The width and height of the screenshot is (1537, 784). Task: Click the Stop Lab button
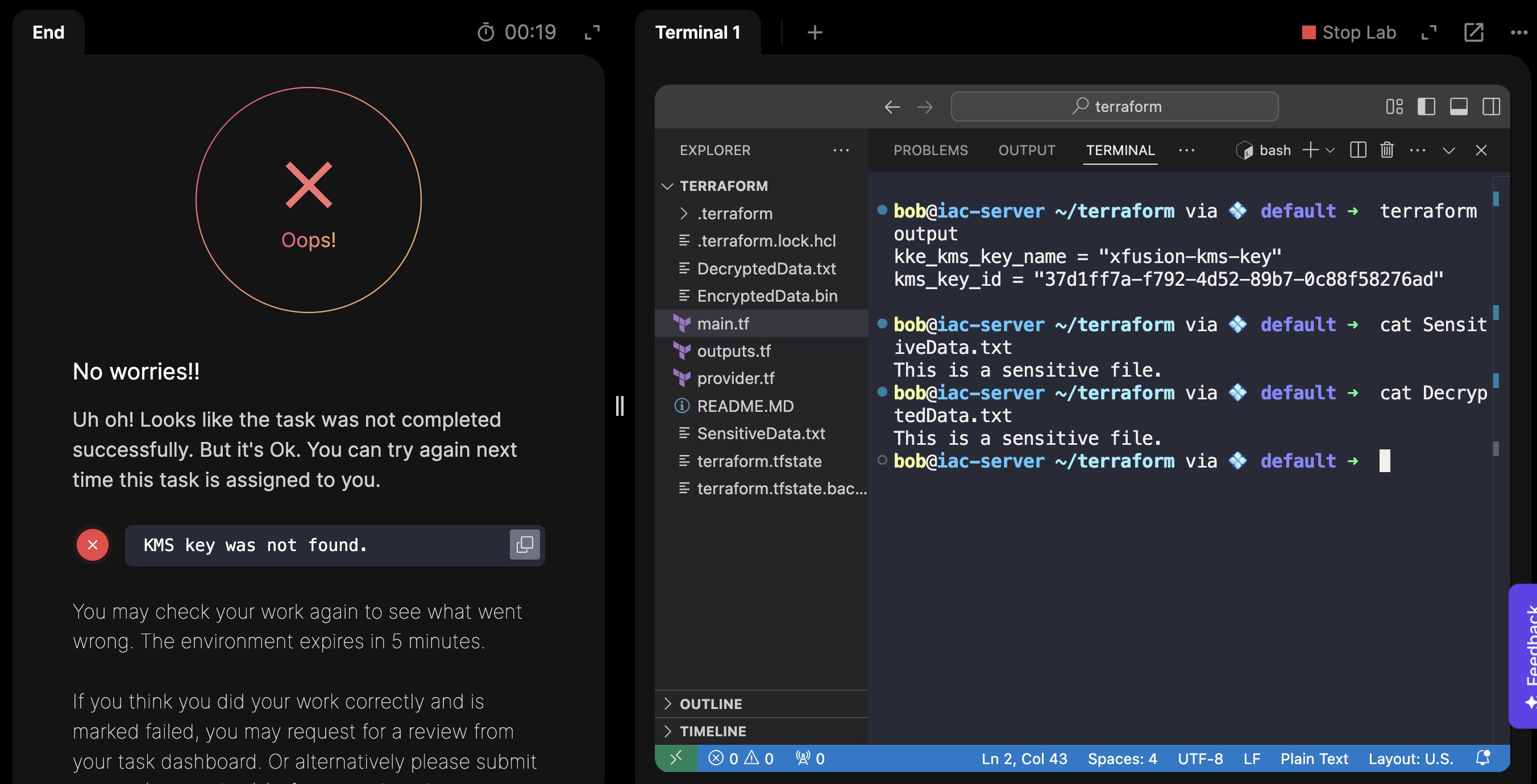pyautogui.click(x=1348, y=32)
